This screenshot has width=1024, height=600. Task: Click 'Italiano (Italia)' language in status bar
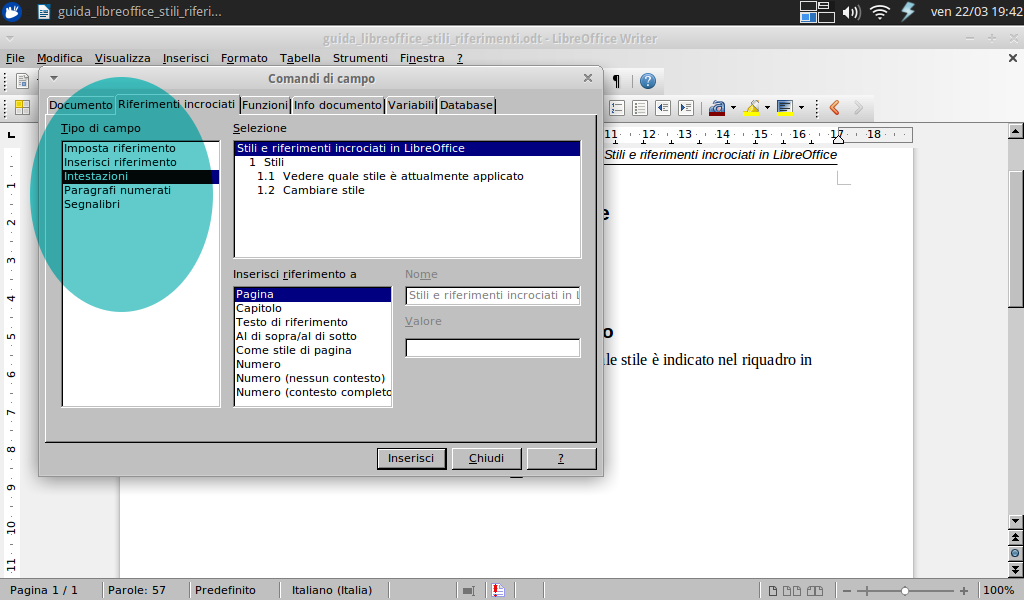332,590
